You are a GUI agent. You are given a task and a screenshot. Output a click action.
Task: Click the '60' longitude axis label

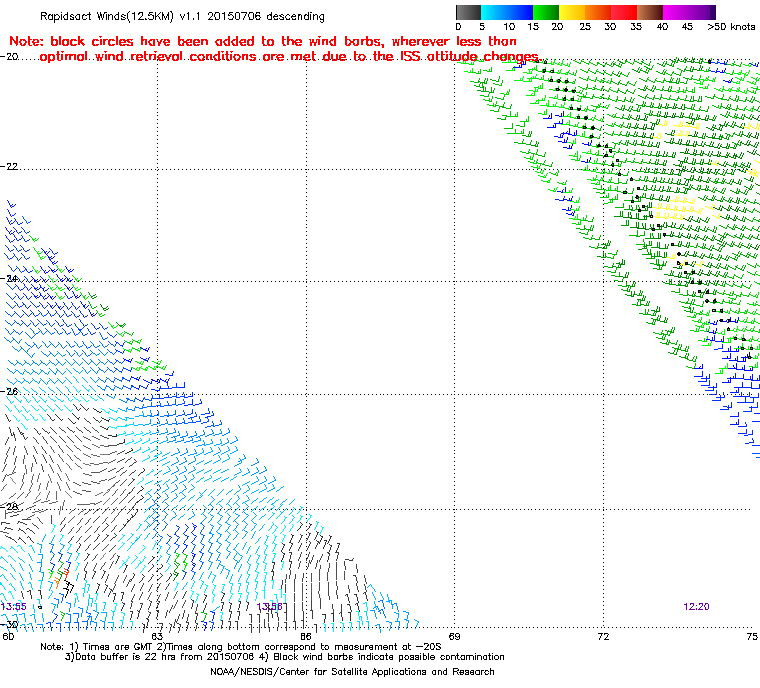(8, 637)
